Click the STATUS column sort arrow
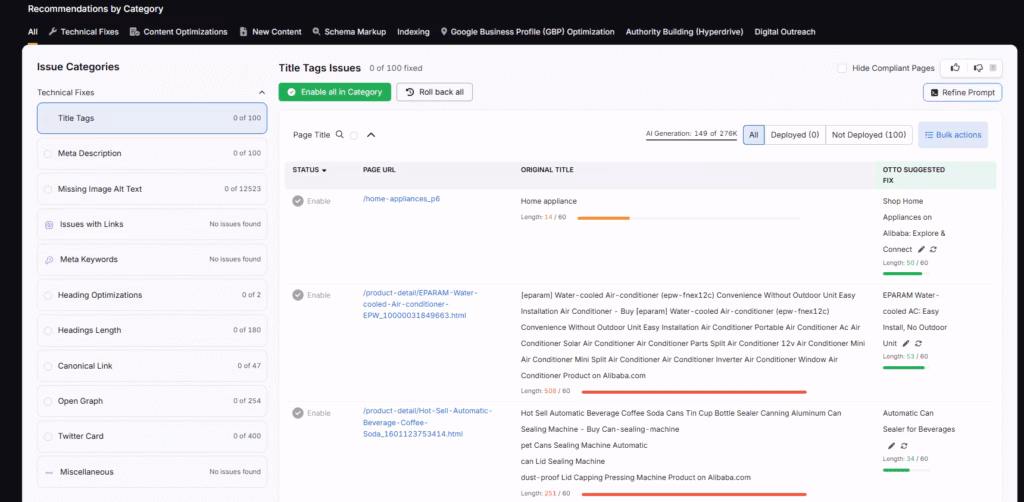Viewport: 1024px width, 502px height. pyautogui.click(x=324, y=171)
